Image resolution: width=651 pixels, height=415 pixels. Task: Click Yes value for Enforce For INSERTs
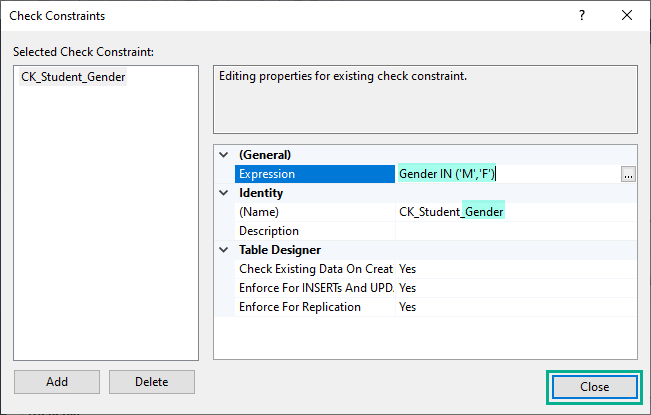(x=516, y=288)
